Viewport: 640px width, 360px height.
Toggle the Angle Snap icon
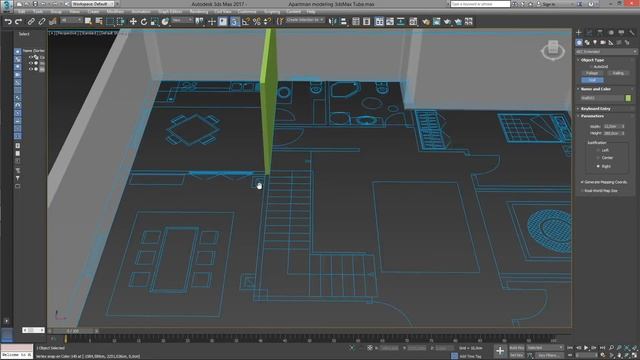click(245, 22)
